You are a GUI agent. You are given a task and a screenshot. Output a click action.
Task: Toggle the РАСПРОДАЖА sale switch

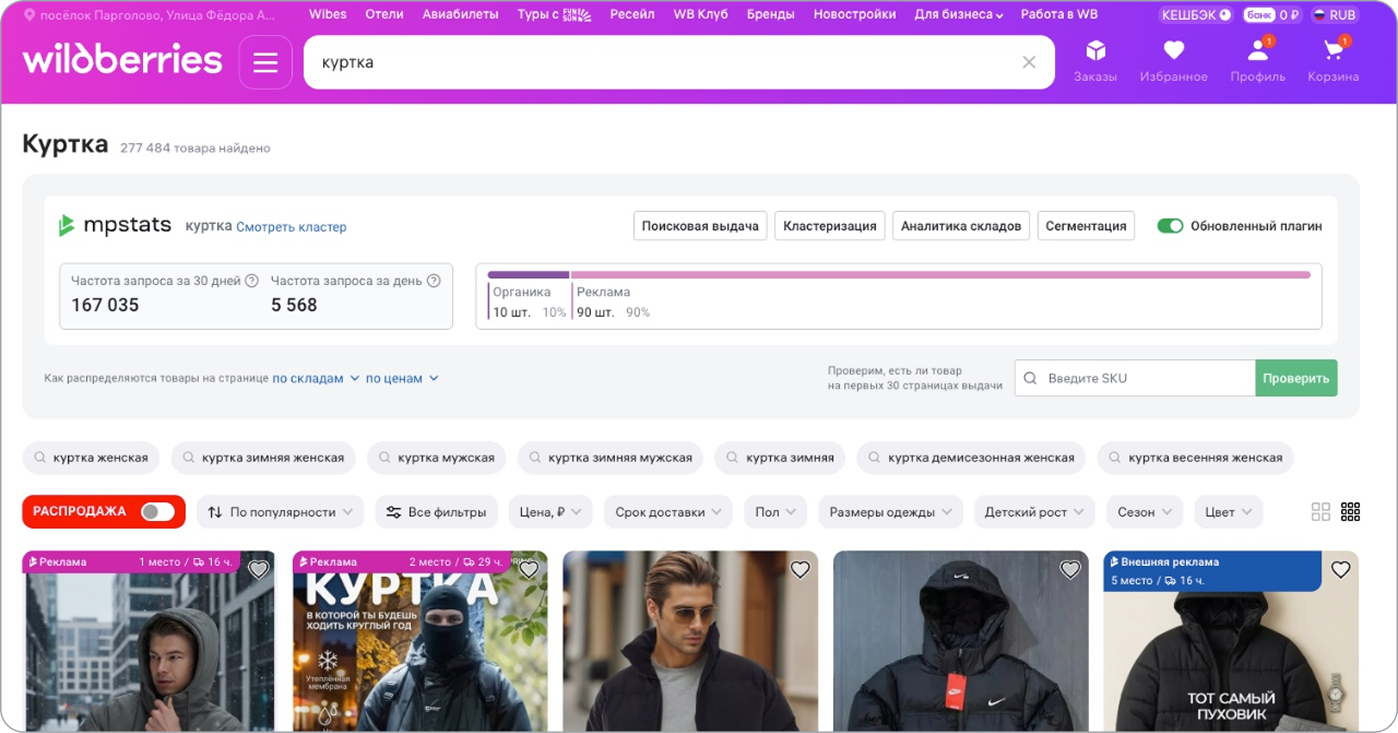click(157, 512)
